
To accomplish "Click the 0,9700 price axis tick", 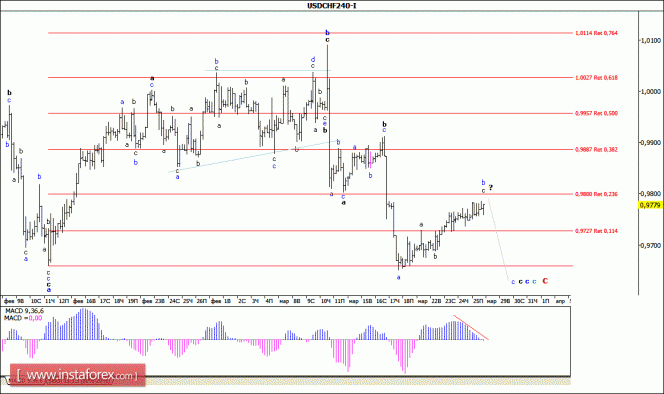I will click(x=650, y=245).
